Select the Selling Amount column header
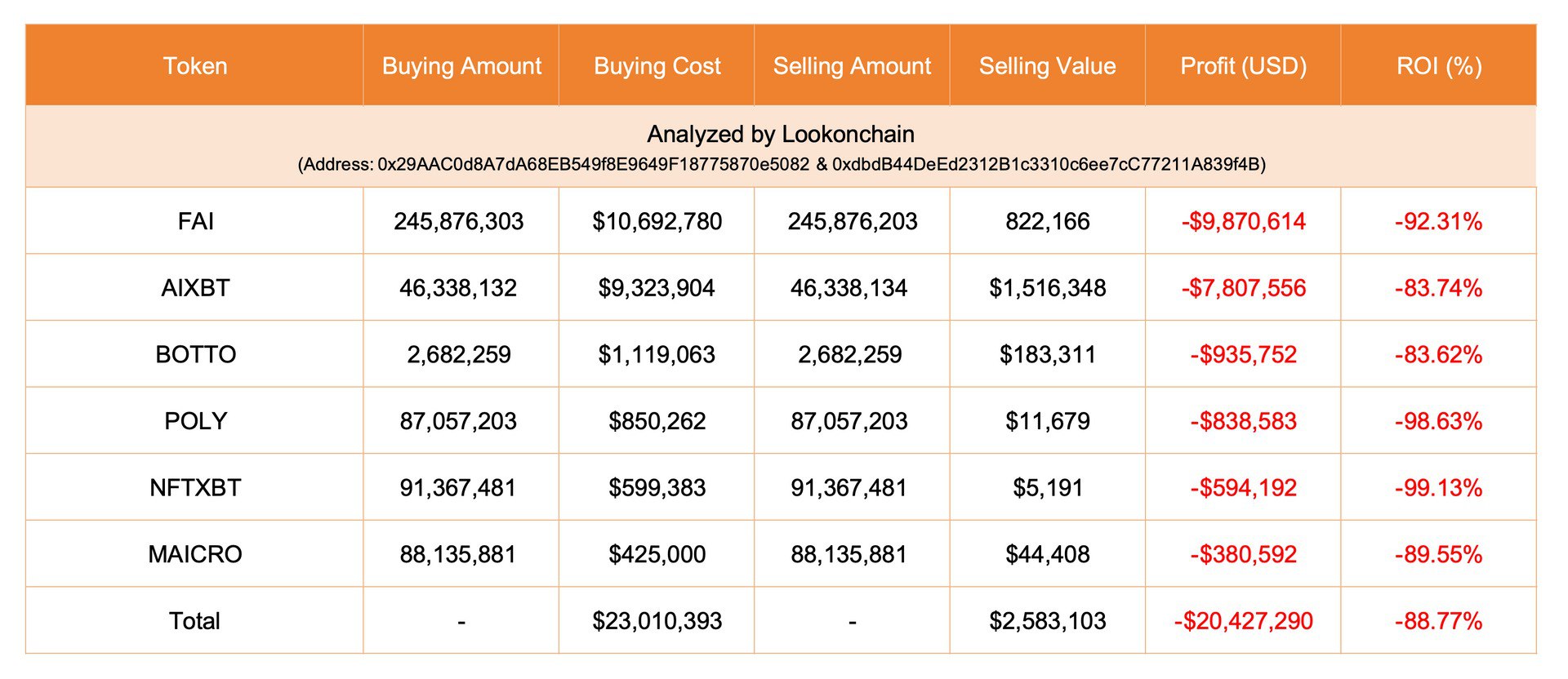 click(852, 66)
